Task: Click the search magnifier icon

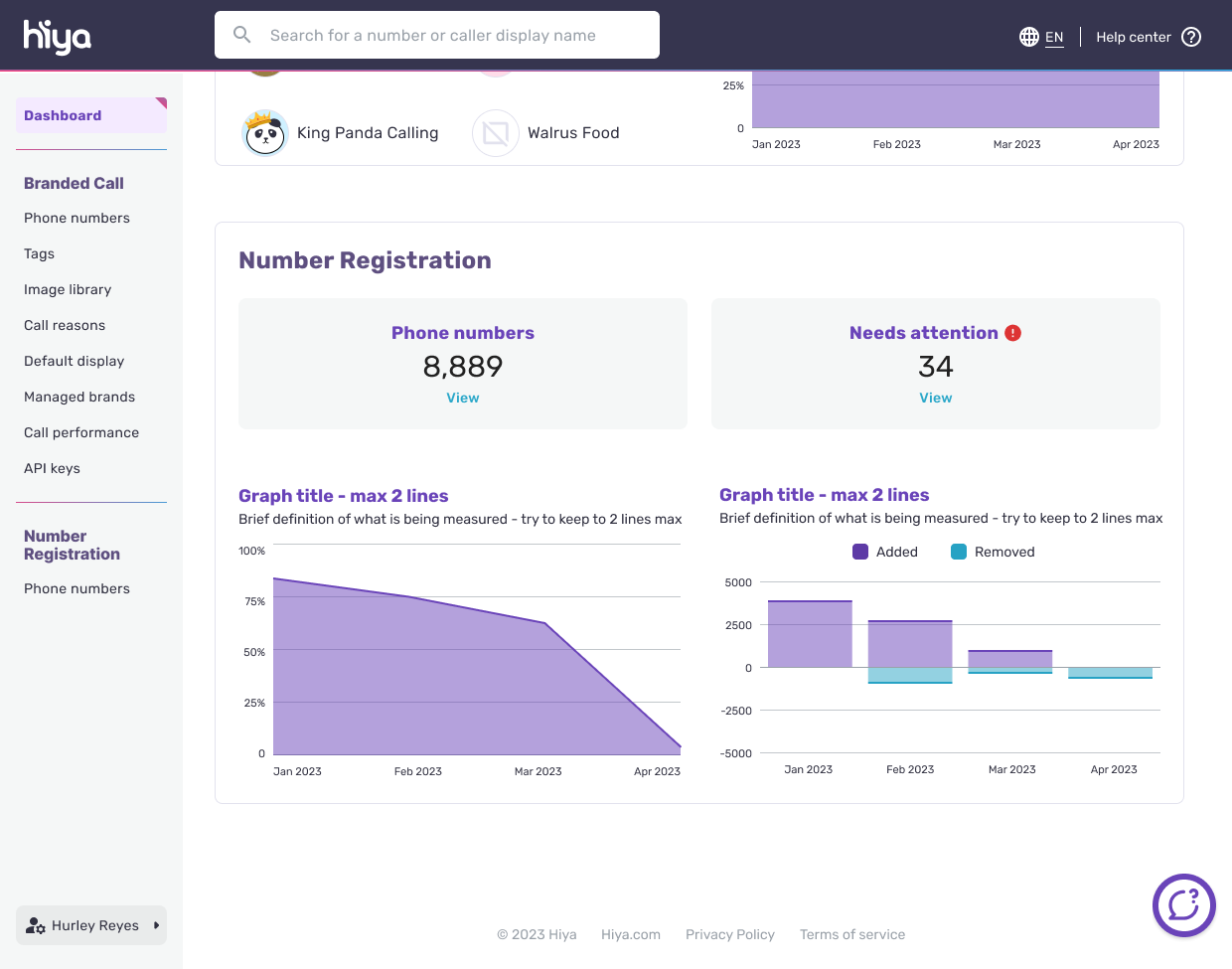Action: [x=242, y=35]
